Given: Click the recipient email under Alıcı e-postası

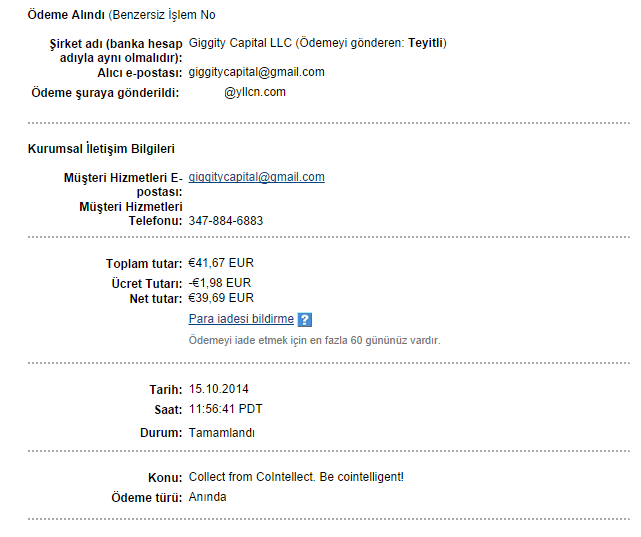Looking at the screenshot, I should 256,72.
